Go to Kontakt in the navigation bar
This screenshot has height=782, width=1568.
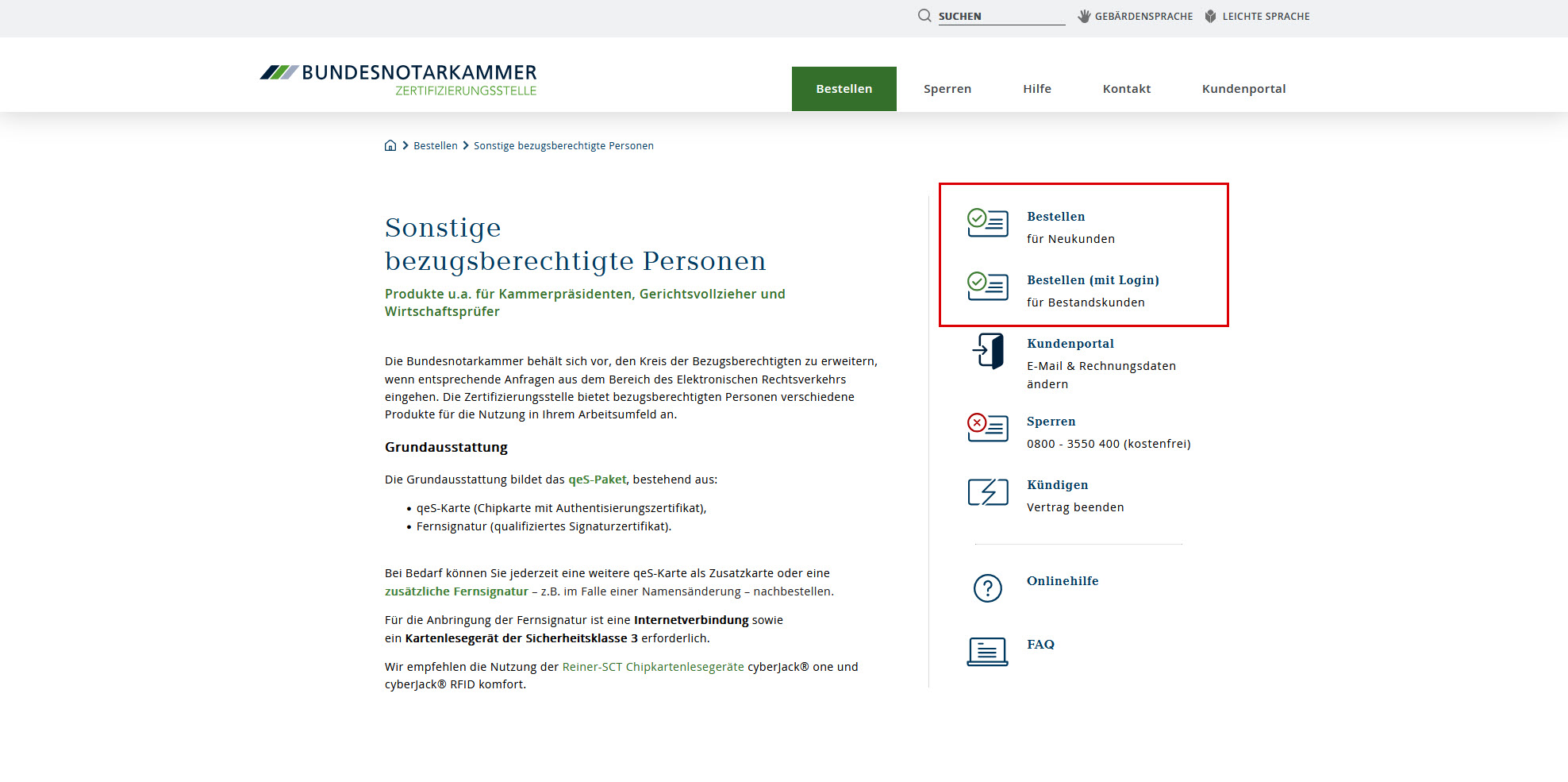1126,89
